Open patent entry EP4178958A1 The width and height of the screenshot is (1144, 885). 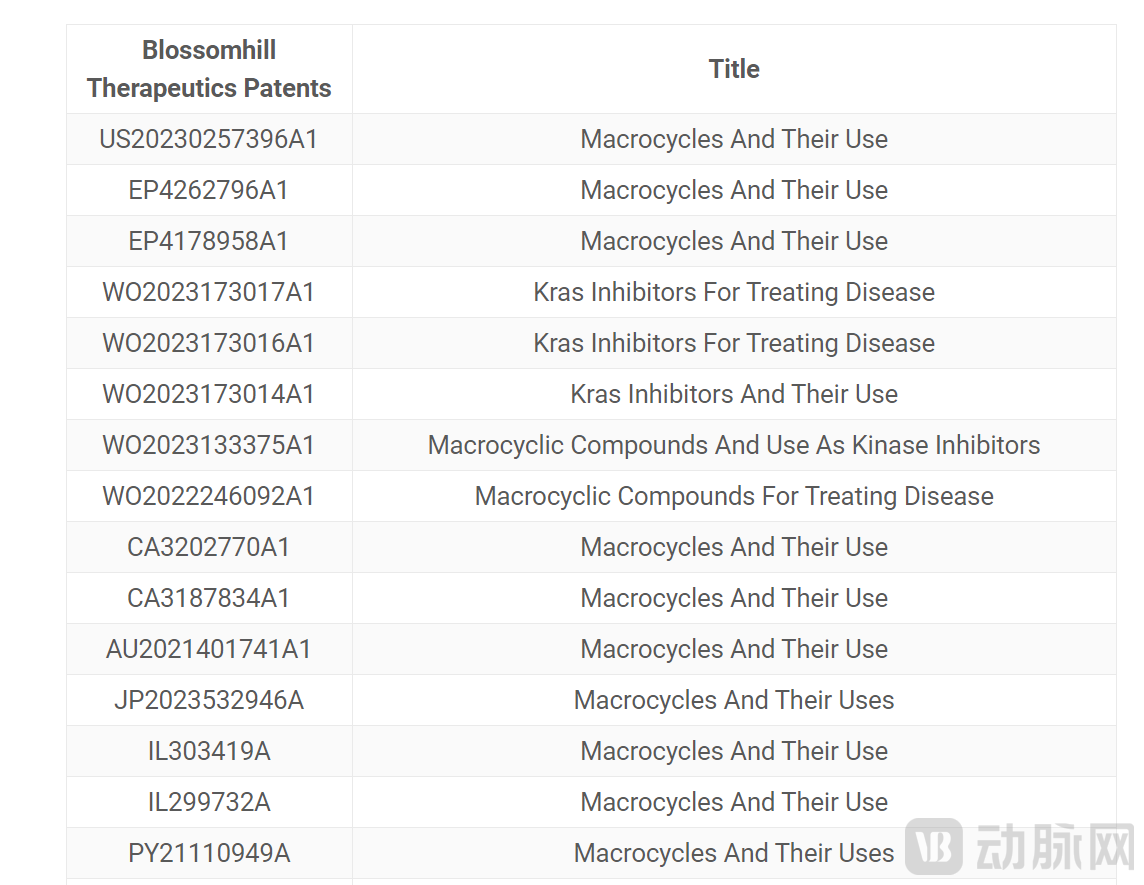click(209, 241)
